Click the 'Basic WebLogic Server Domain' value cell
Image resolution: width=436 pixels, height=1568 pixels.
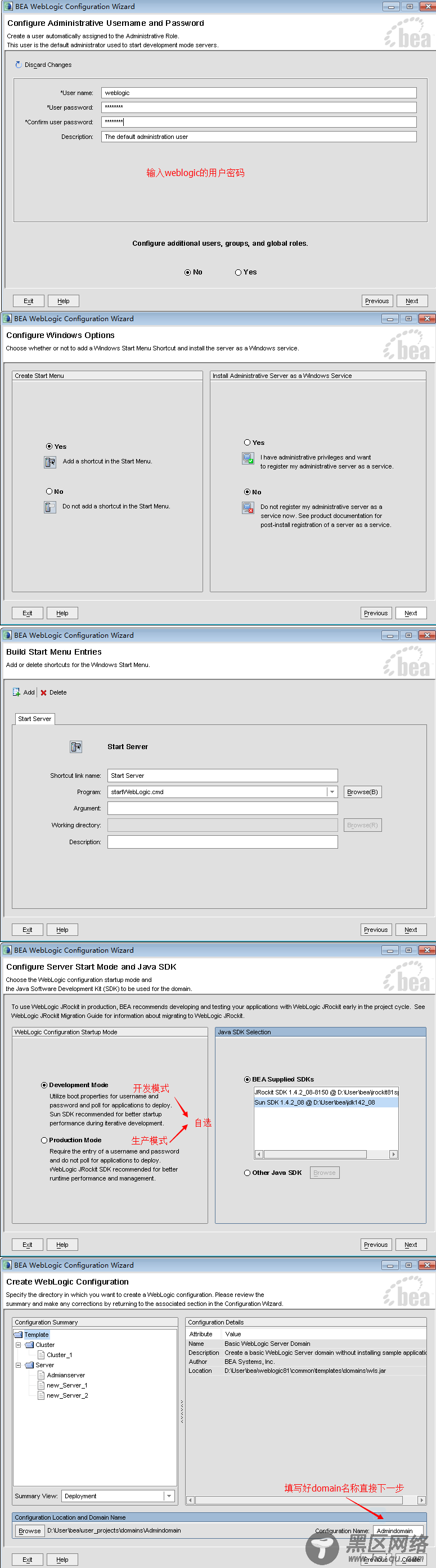coord(267,1344)
